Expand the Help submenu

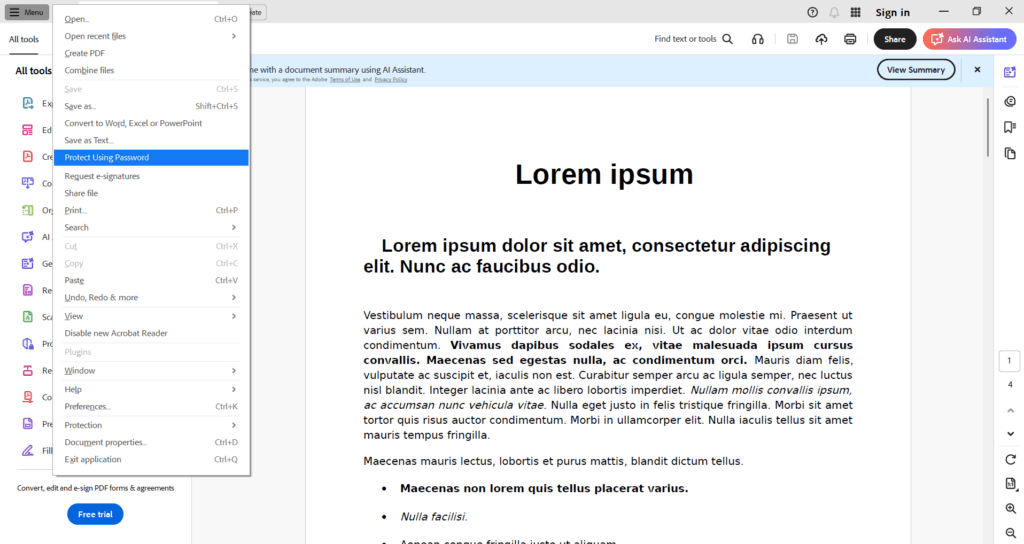tap(151, 389)
